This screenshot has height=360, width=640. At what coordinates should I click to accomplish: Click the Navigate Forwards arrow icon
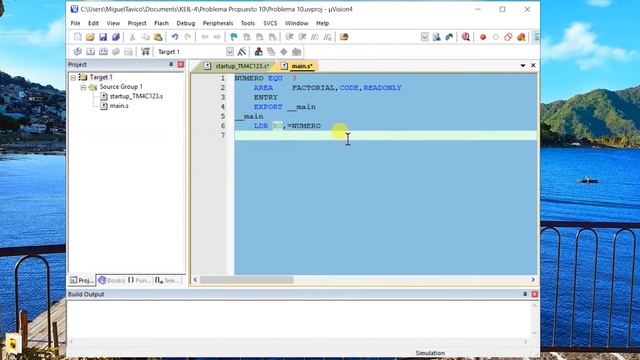(217, 37)
